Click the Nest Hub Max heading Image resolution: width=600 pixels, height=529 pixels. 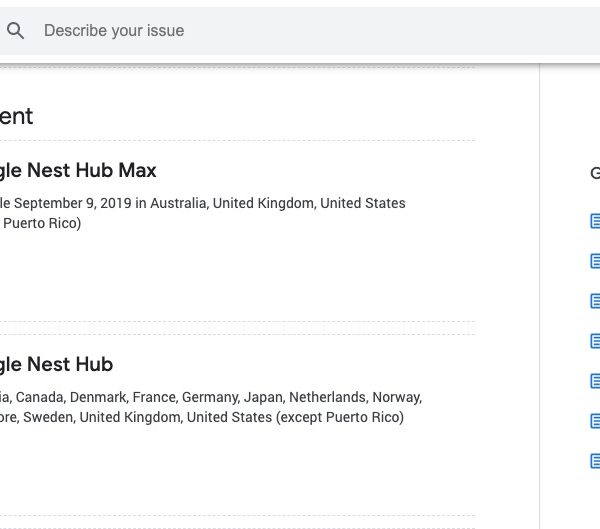(x=78, y=171)
